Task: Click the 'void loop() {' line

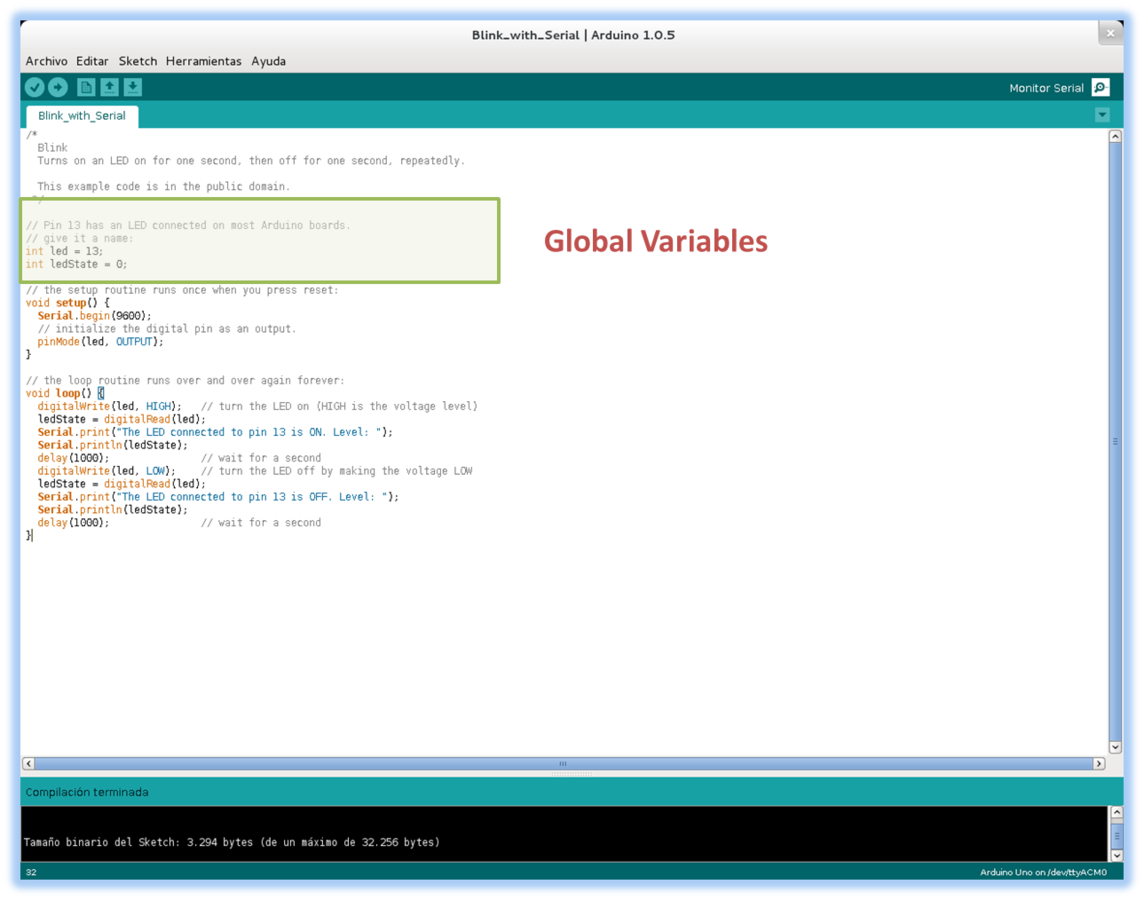Action: [x=64, y=394]
